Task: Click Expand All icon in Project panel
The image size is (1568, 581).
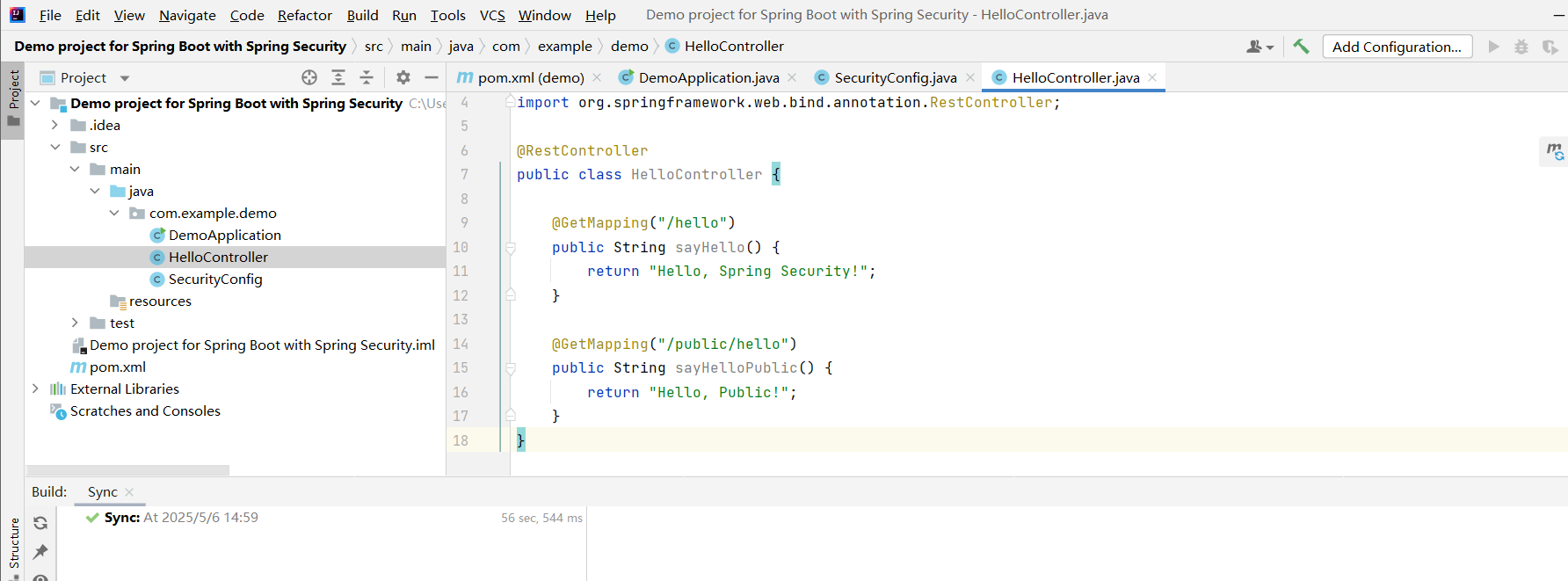Action: 338,77
